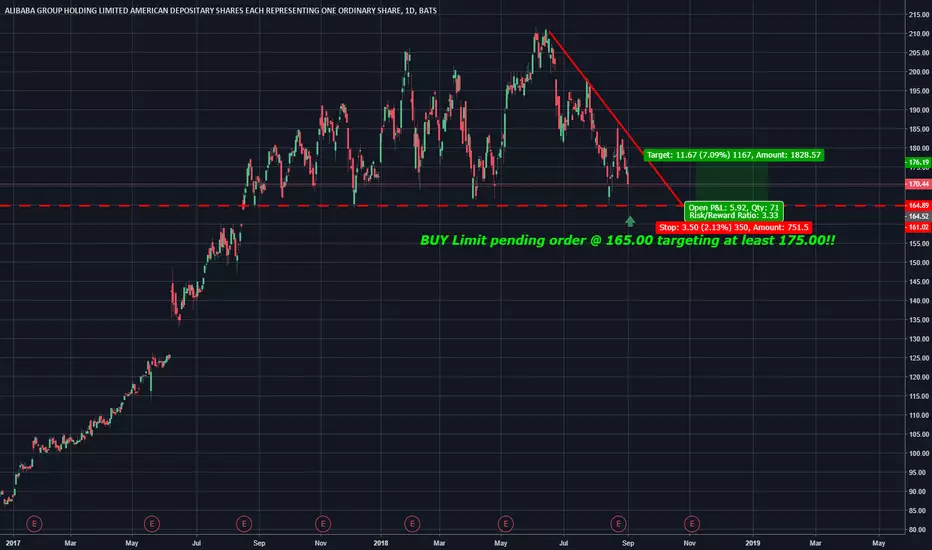Click the earnings marker at Nov 2018

click(691, 524)
